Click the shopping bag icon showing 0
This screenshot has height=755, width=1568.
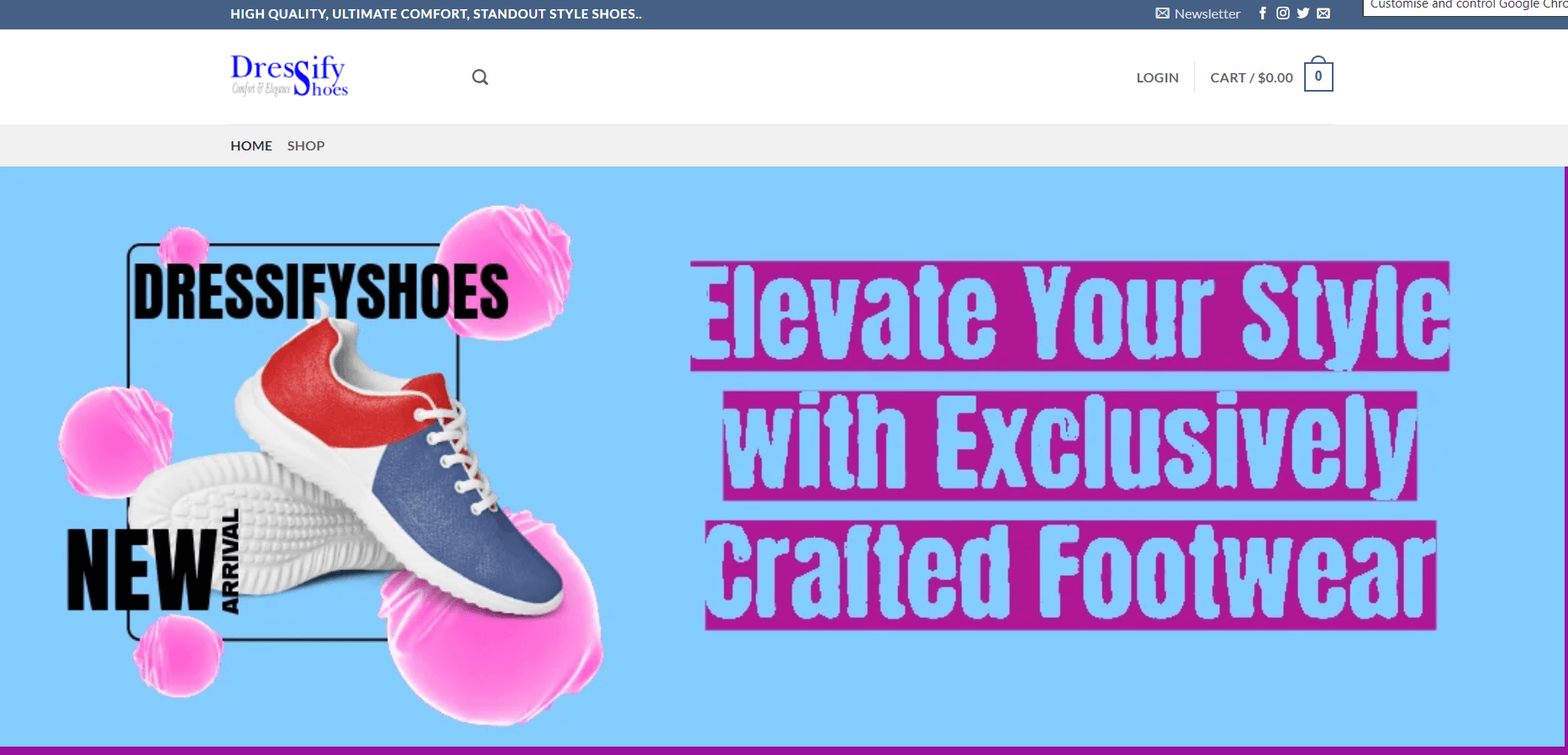[x=1318, y=77]
